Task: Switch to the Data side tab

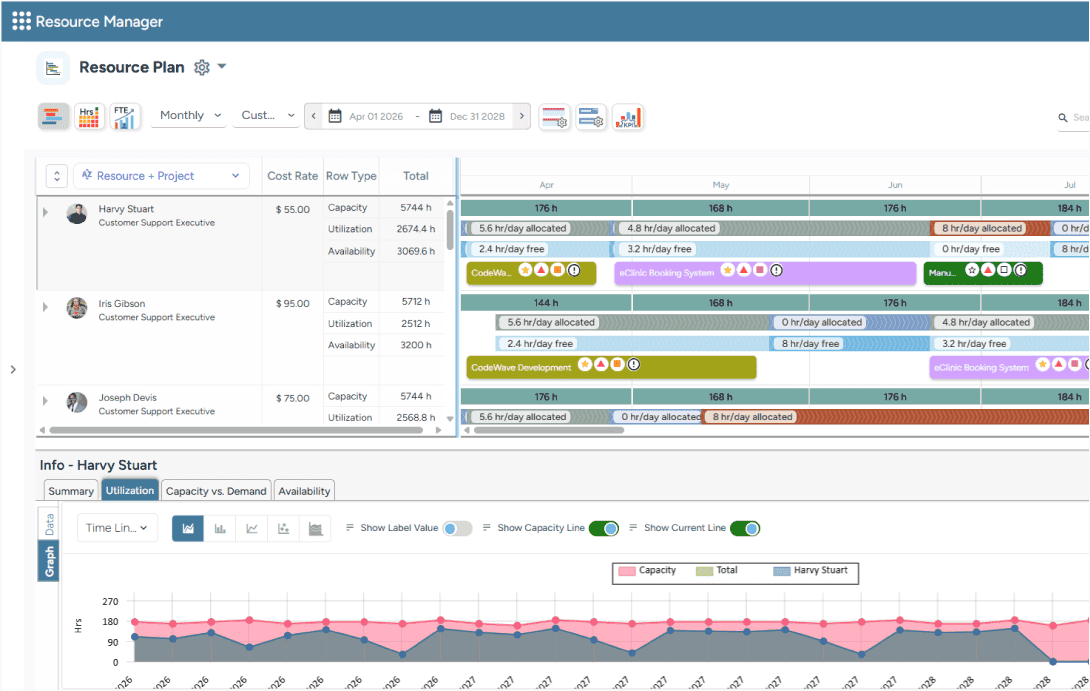Action: [49, 524]
